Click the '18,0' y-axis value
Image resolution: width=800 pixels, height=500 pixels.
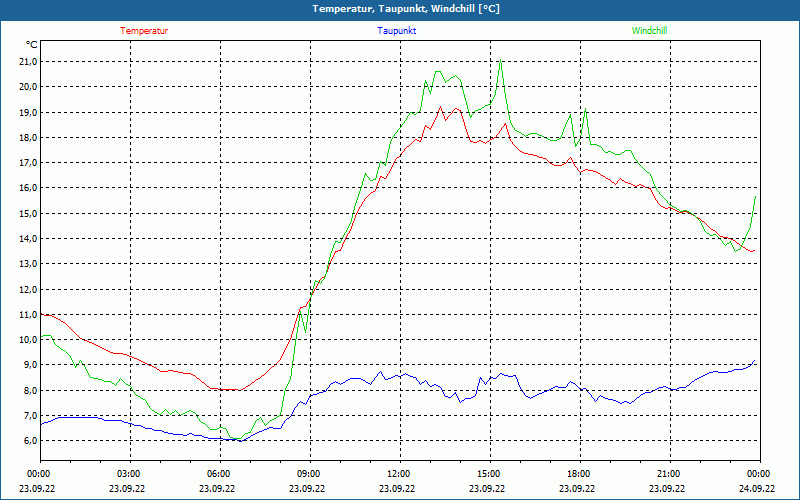(28, 137)
